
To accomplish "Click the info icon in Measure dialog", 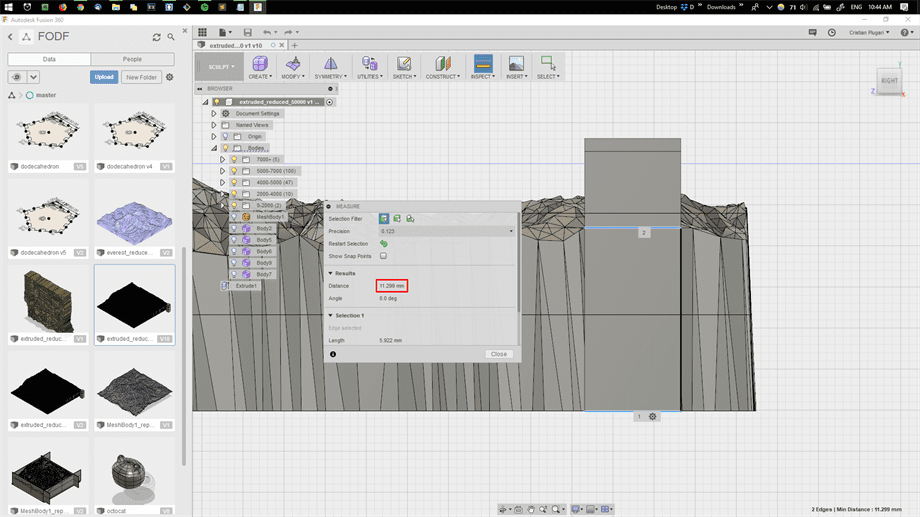I will [333, 354].
